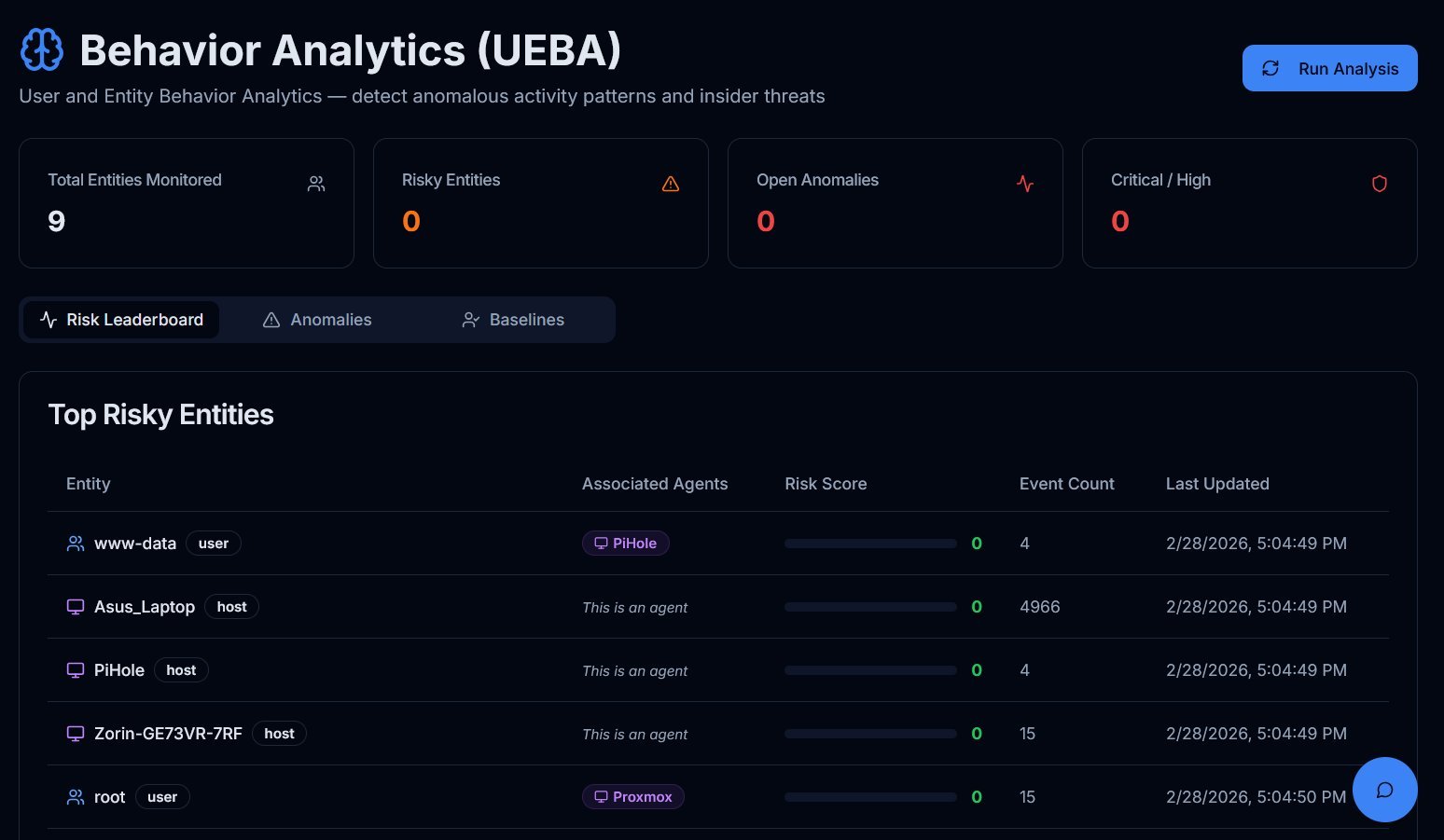Open the floating chat bubble button
The width and height of the screenshot is (1444, 840).
point(1384,790)
